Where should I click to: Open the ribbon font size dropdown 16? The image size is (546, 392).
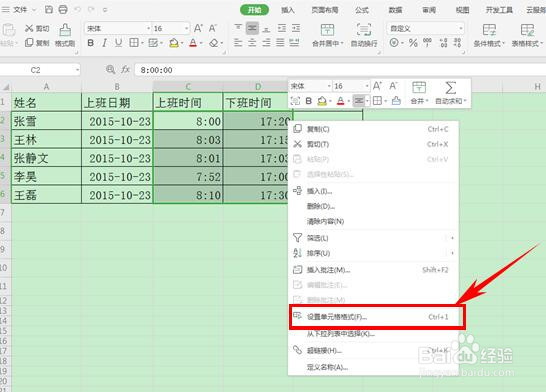(x=187, y=28)
